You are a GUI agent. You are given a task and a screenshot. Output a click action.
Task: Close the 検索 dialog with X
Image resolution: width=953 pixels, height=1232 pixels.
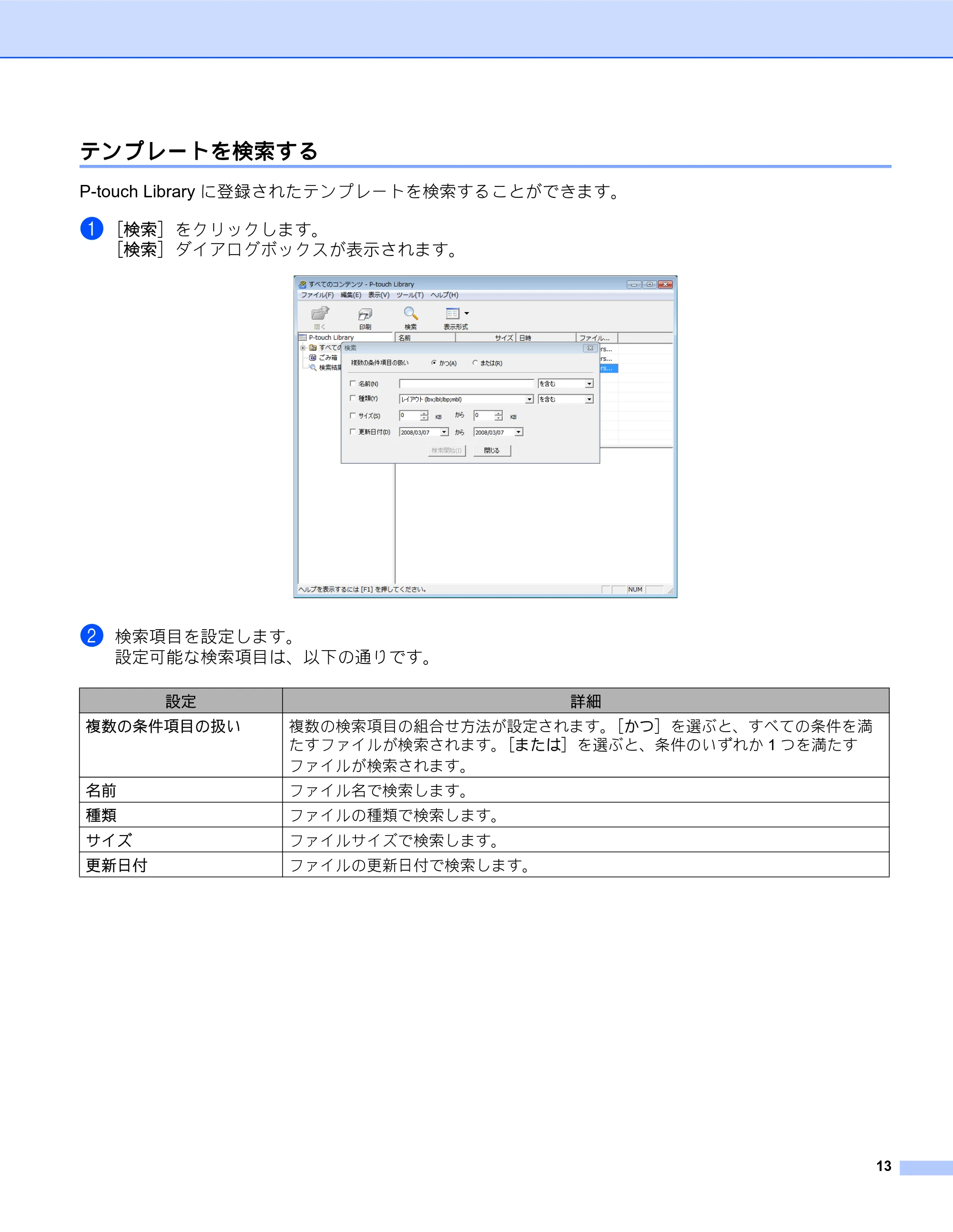[x=590, y=348]
